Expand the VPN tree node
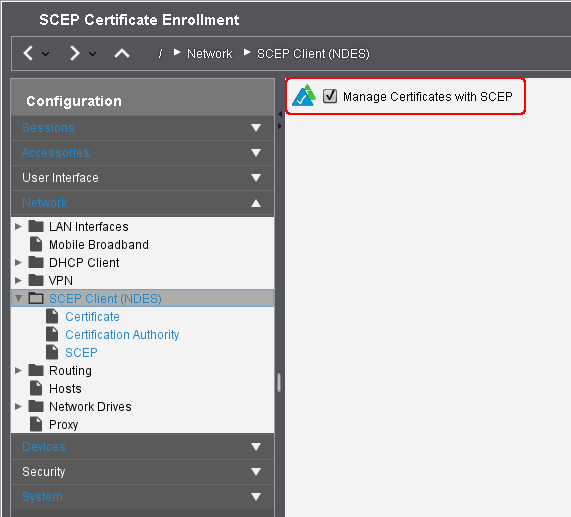 coord(18,280)
